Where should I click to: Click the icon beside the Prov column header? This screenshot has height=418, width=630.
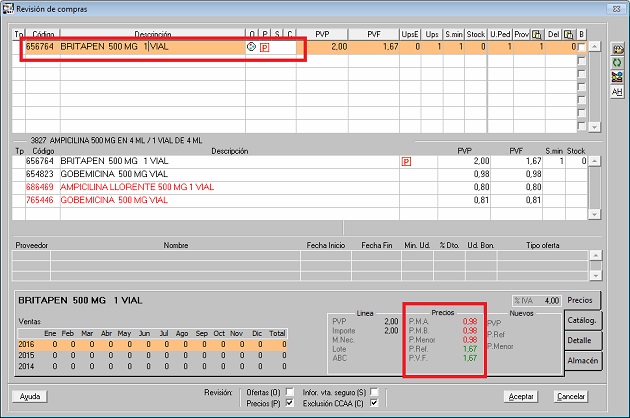pyautogui.click(x=536, y=35)
